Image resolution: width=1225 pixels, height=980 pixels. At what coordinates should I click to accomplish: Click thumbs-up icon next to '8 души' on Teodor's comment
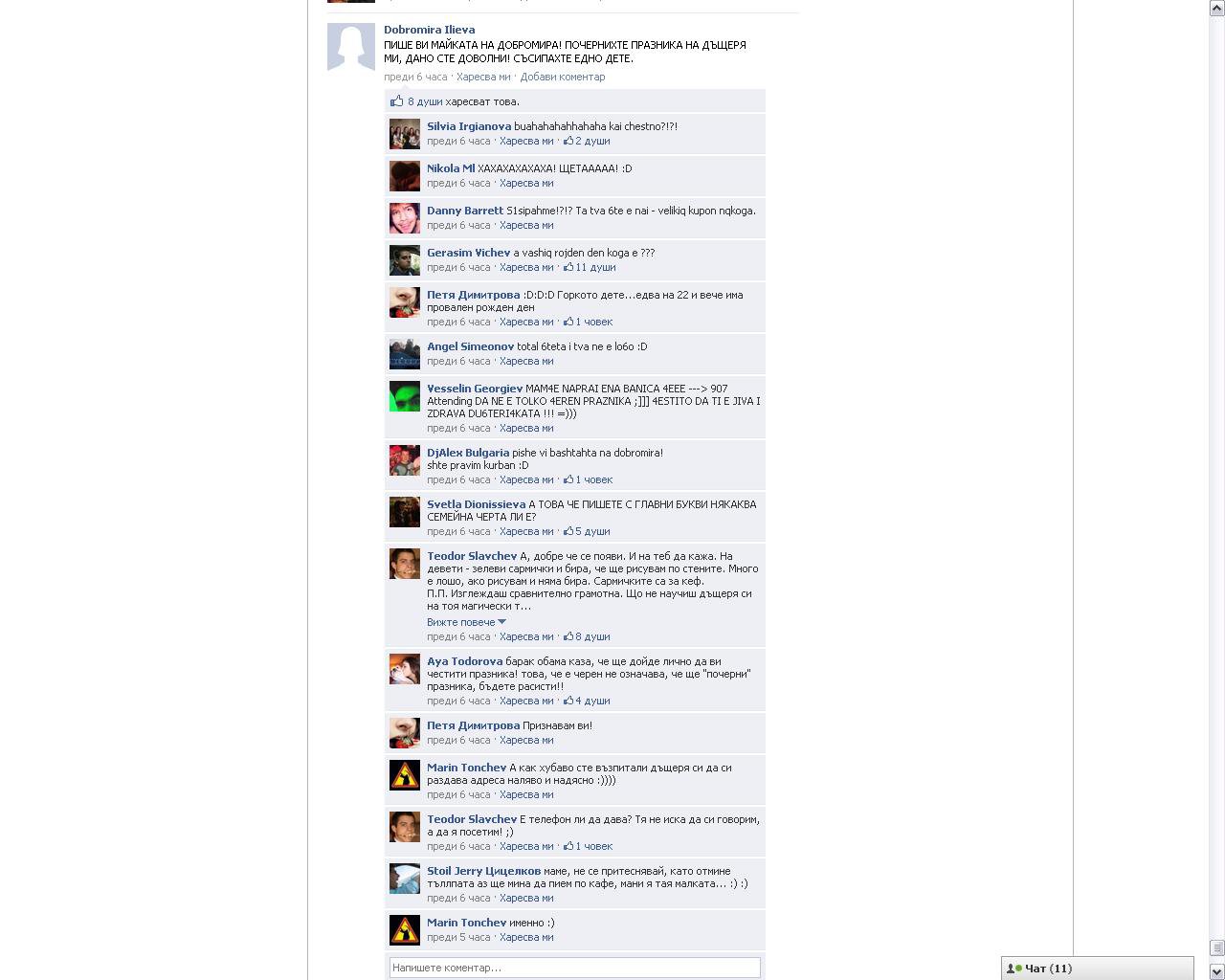(x=568, y=636)
